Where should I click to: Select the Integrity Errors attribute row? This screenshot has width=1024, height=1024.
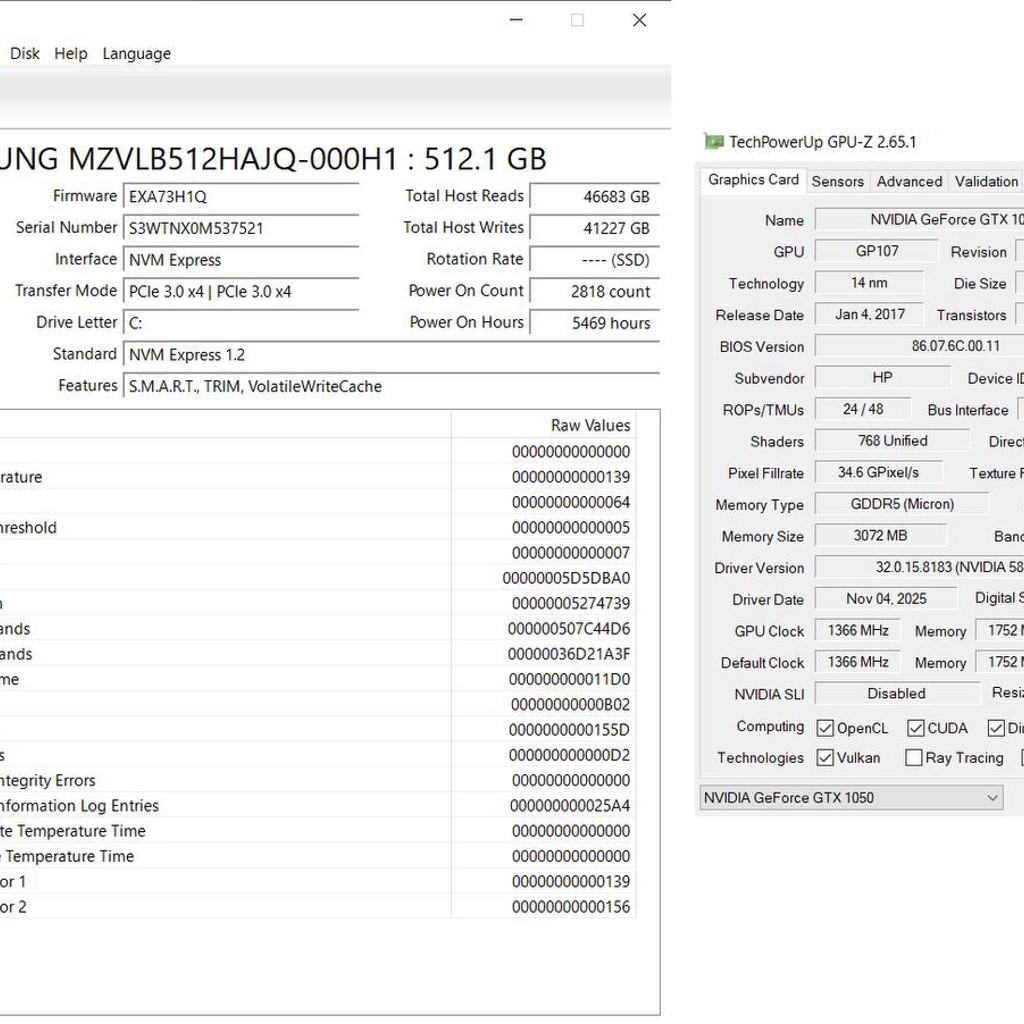click(x=317, y=780)
